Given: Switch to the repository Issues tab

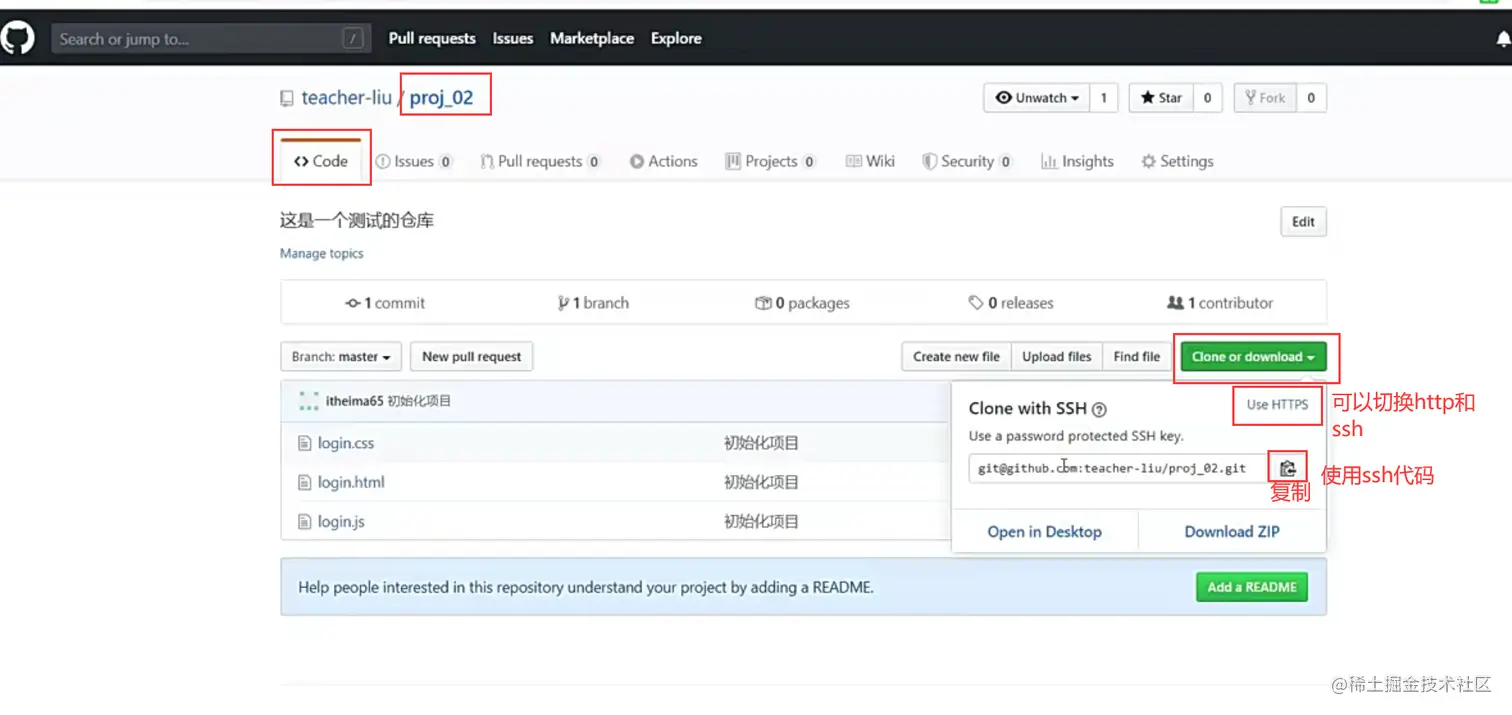Looking at the screenshot, I should pyautogui.click(x=414, y=161).
